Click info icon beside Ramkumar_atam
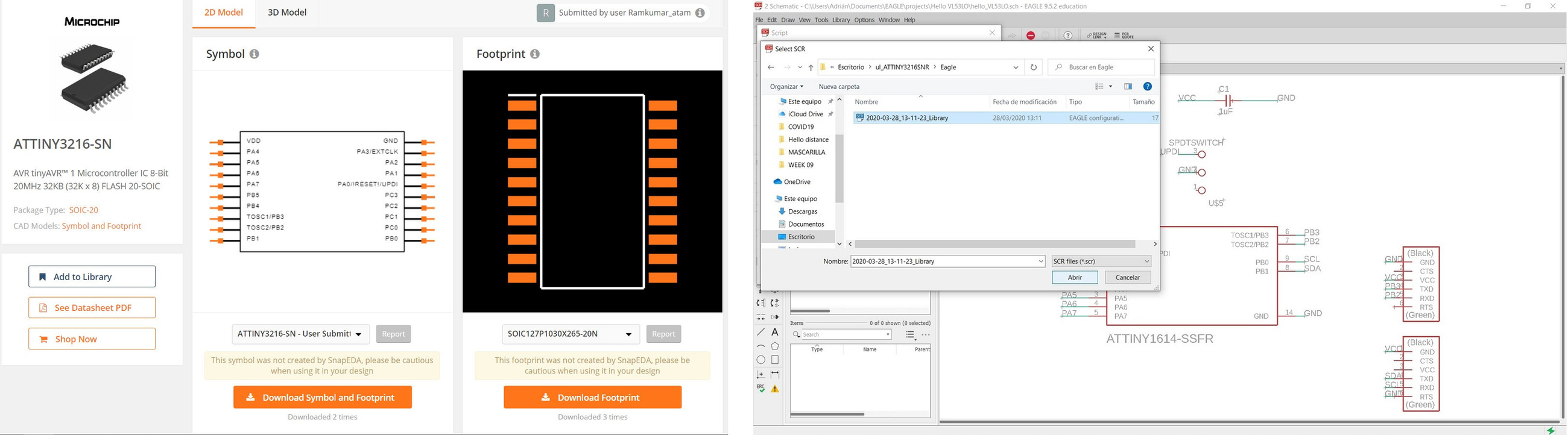 (700, 13)
